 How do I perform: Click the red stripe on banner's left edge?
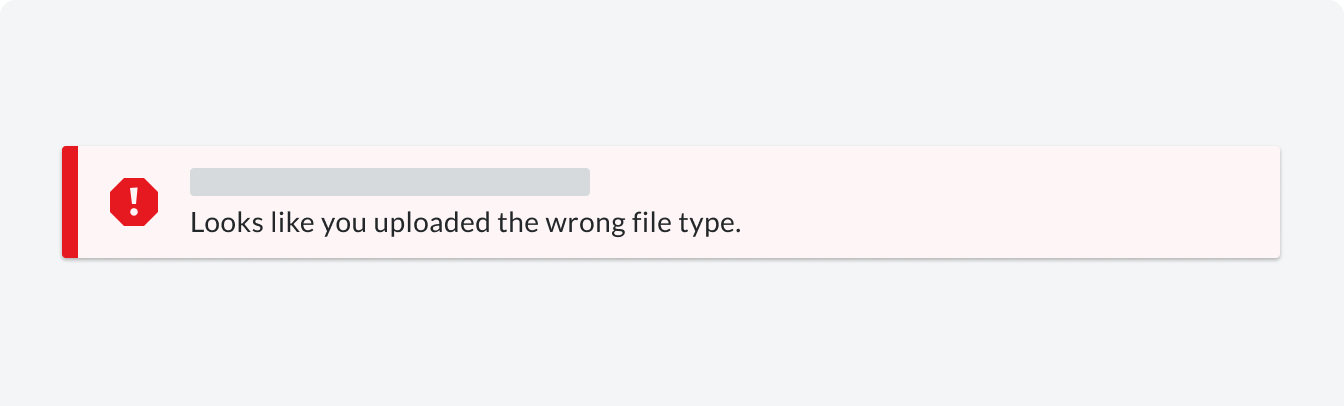click(70, 202)
